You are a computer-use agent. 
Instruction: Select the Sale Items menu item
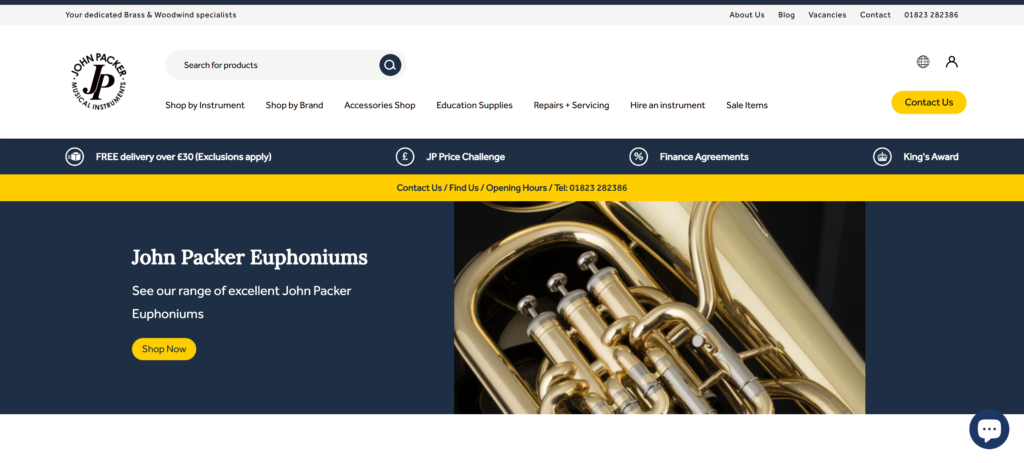pyautogui.click(x=746, y=105)
